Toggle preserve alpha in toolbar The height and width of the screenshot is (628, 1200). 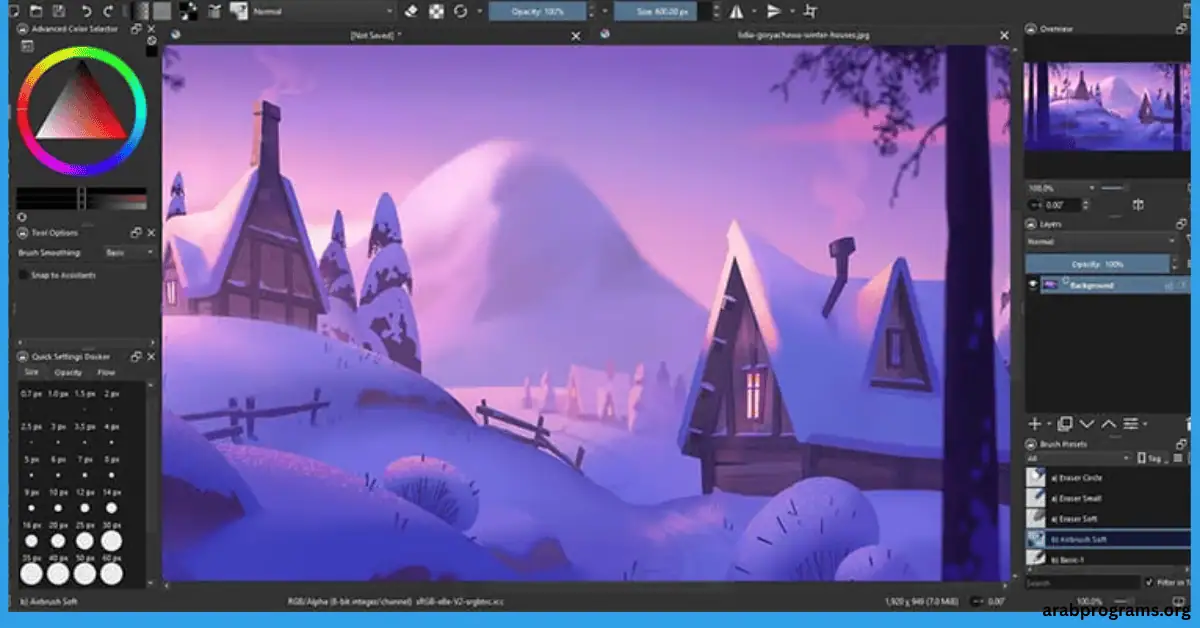[436, 11]
